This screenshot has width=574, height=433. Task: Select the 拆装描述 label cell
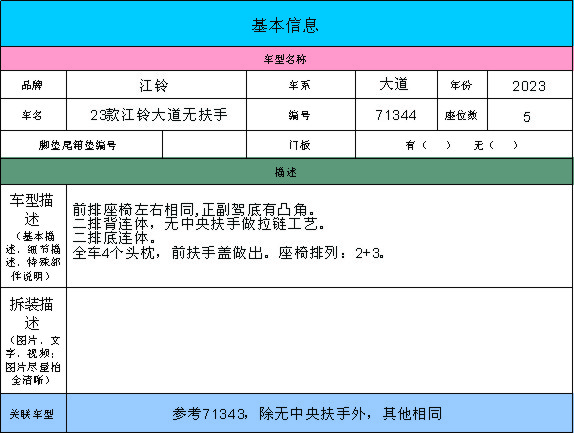(33, 340)
